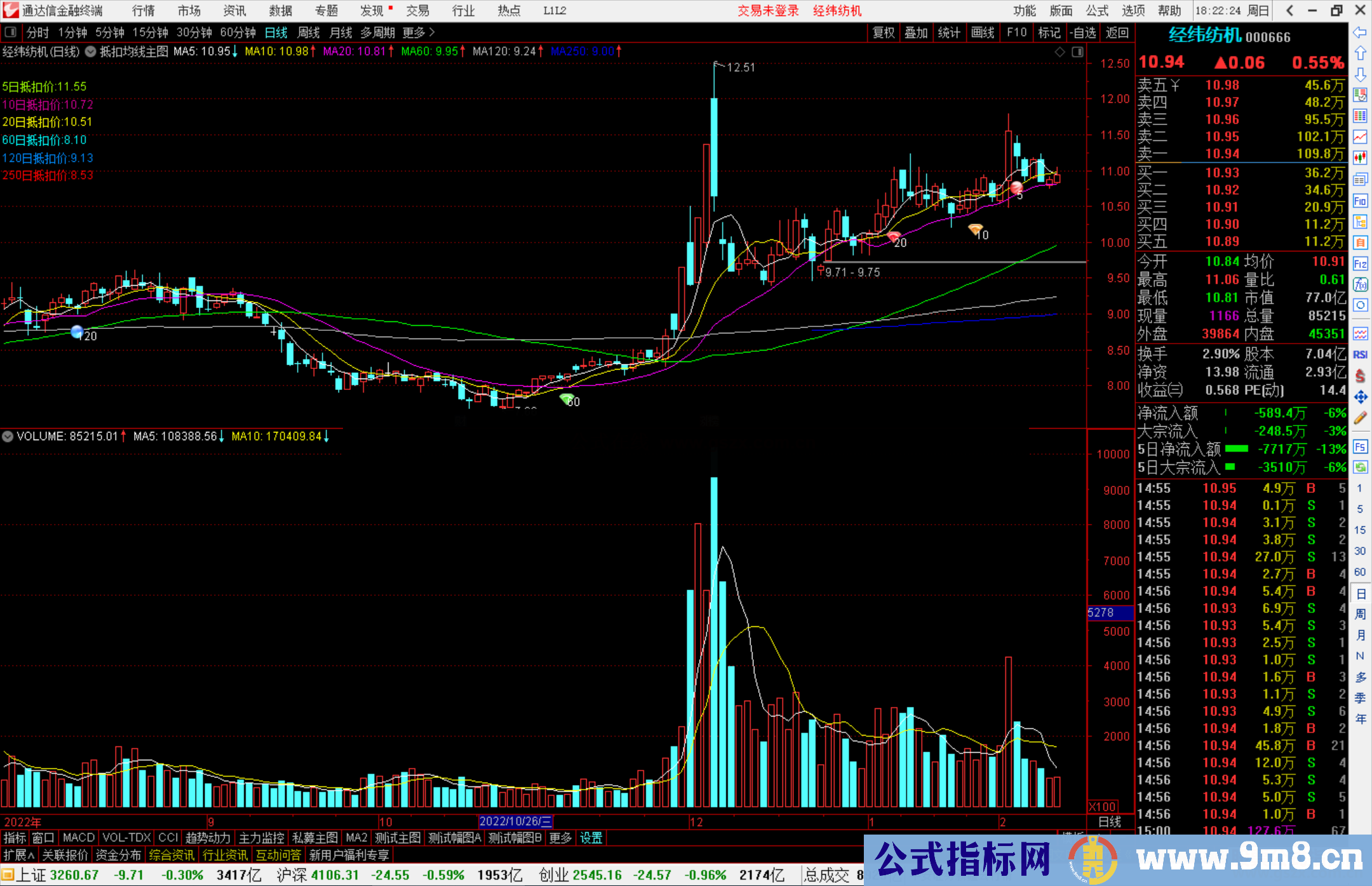The width and height of the screenshot is (1372, 886).
Task: Toggle the VOLUME indicator round button
Action: [x=8, y=436]
